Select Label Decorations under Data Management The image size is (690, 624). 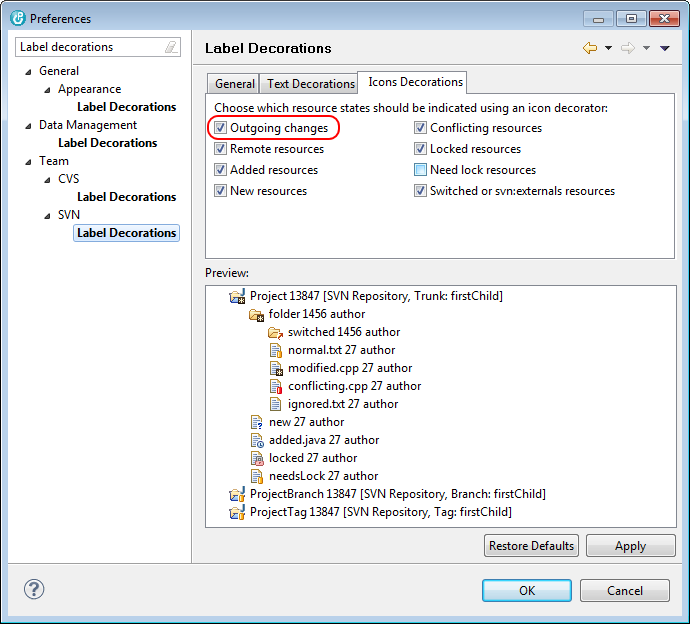pyautogui.click(x=107, y=143)
